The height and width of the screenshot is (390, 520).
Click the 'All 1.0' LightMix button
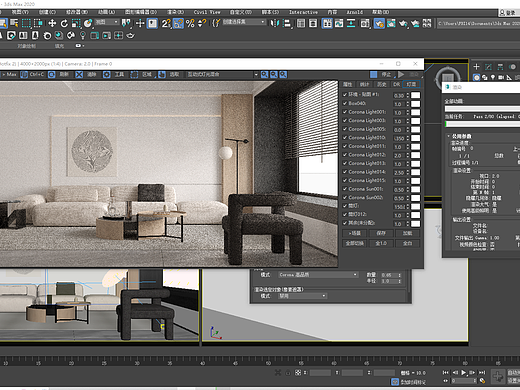coord(381,243)
